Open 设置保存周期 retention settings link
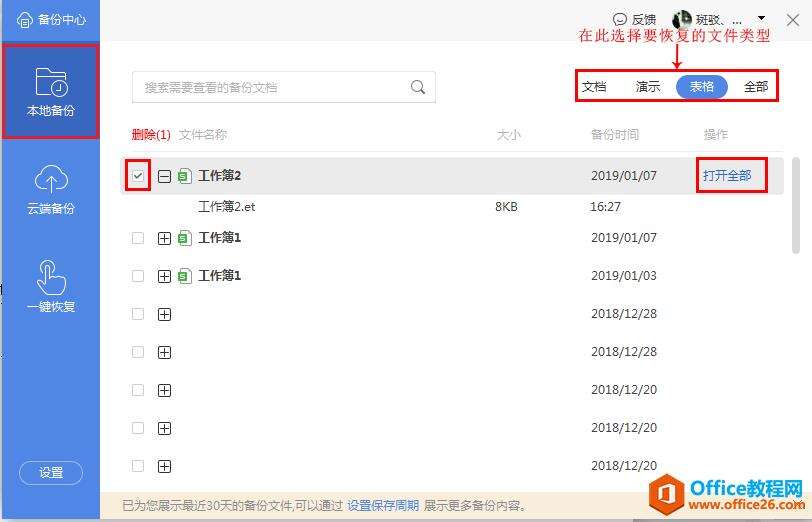The image size is (812, 522). coord(383,505)
